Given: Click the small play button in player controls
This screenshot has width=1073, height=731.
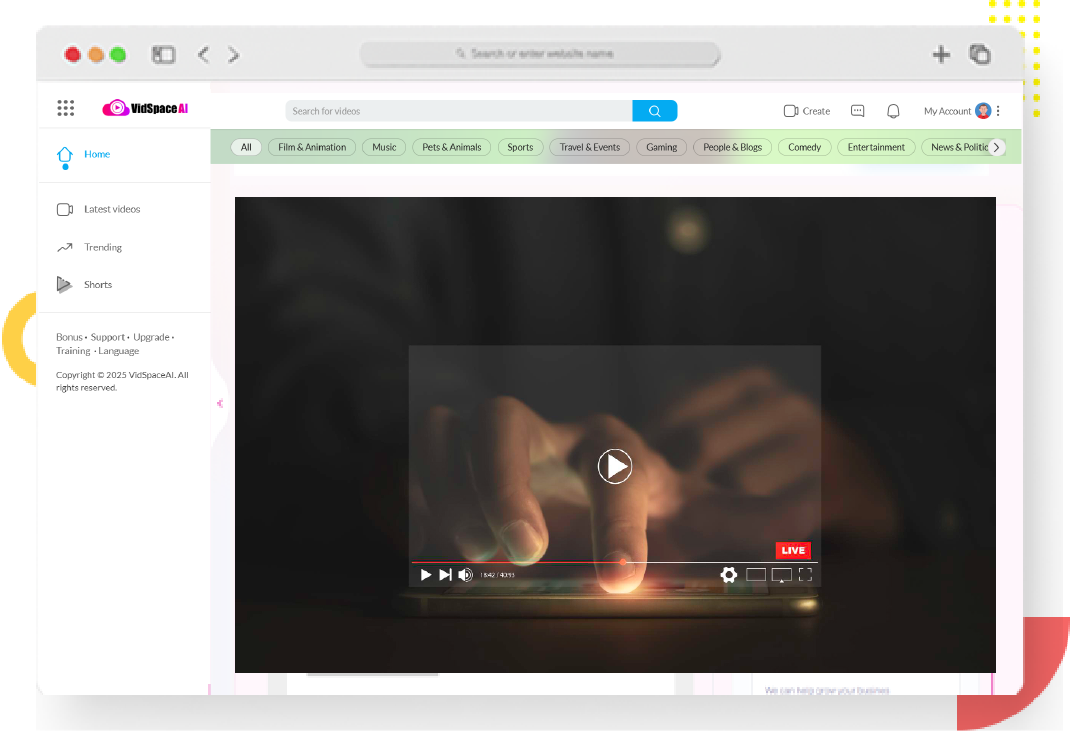Looking at the screenshot, I should [x=426, y=575].
